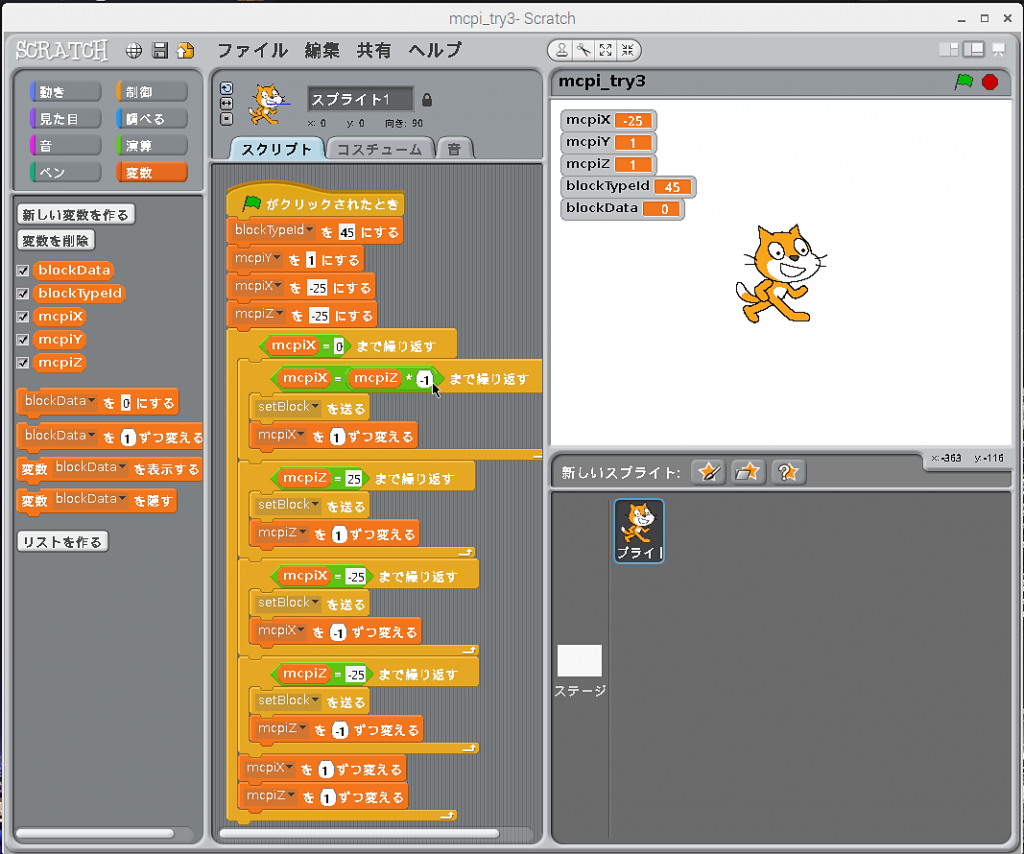Click the block palette horizontal scrollbar
1024x854 pixels.
coord(95,833)
